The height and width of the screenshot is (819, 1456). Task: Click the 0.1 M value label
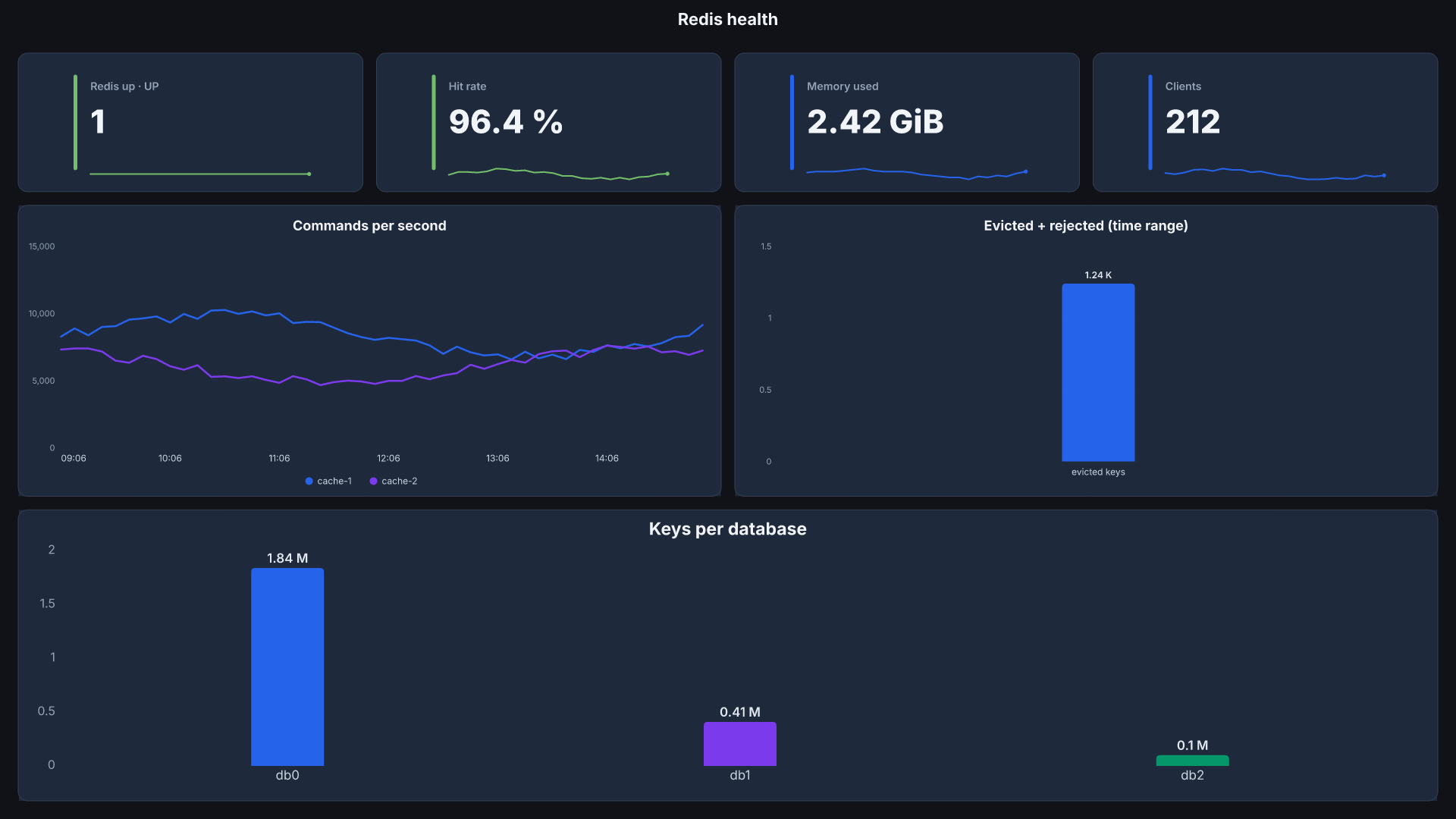1192,746
